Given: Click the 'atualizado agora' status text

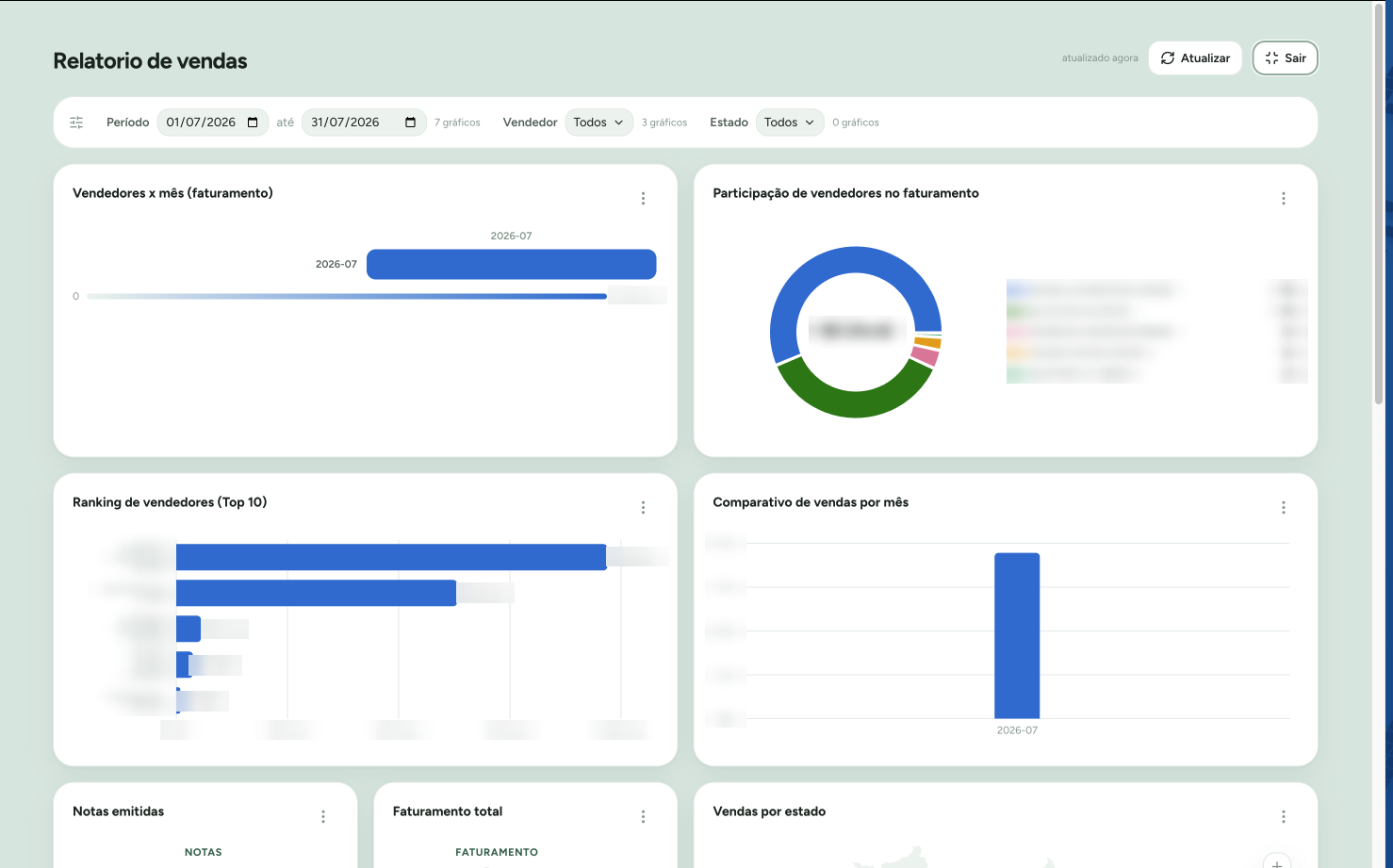Looking at the screenshot, I should click(1100, 58).
